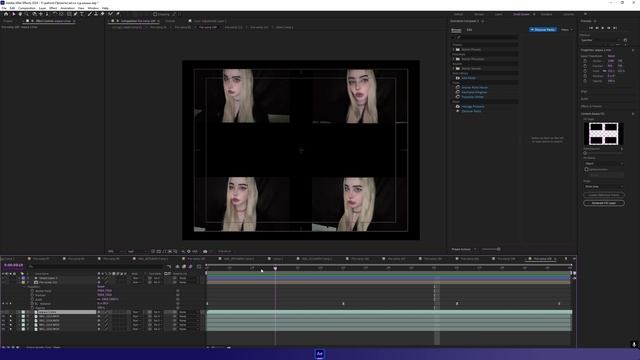The image size is (640, 360).
Task: Click the Create Reference Frame button
Action: [604, 195]
